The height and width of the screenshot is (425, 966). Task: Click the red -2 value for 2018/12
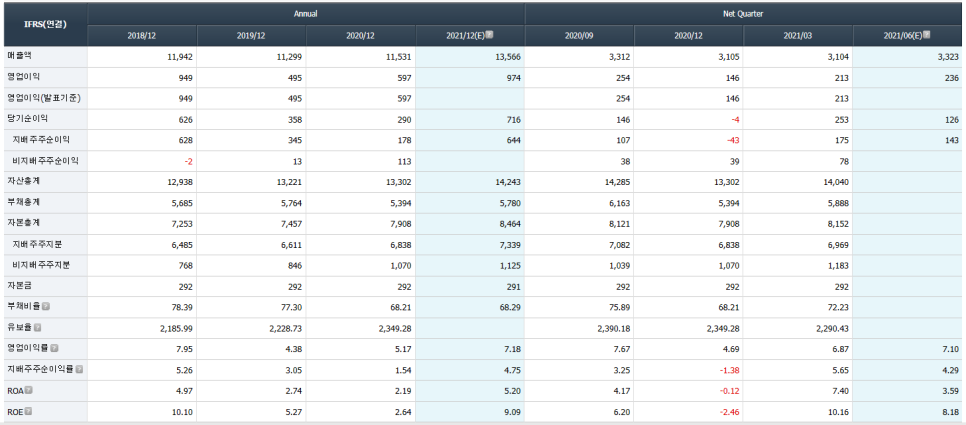coord(187,161)
